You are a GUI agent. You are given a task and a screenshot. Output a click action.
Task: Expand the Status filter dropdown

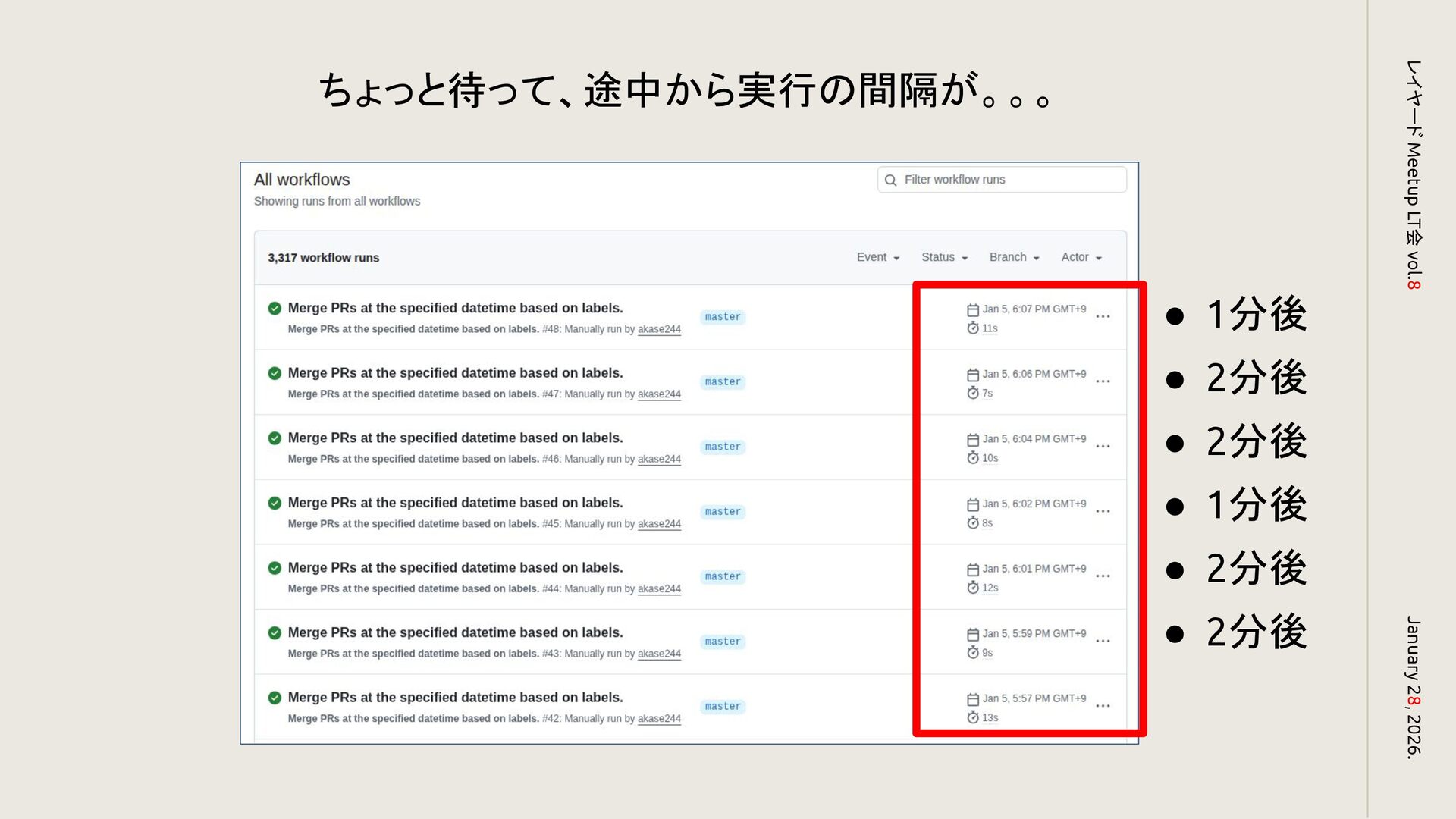(944, 257)
